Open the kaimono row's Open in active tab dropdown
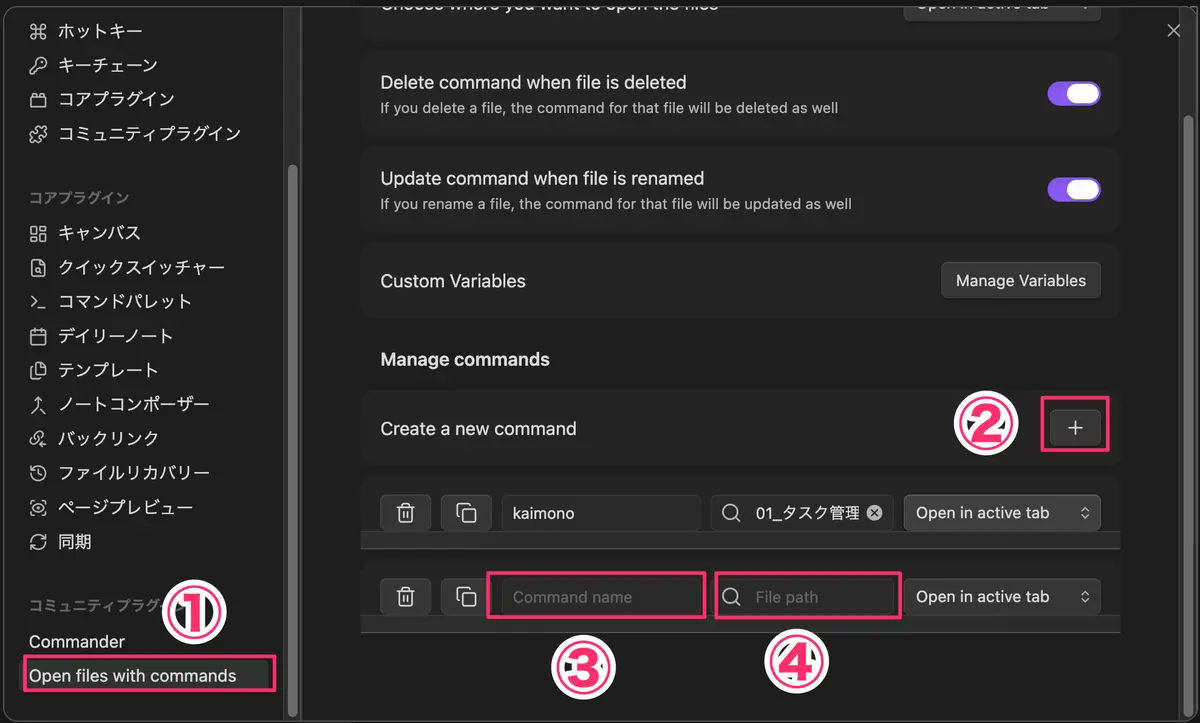Image resolution: width=1200 pixels, height=723 pixels. point(1002,513)
